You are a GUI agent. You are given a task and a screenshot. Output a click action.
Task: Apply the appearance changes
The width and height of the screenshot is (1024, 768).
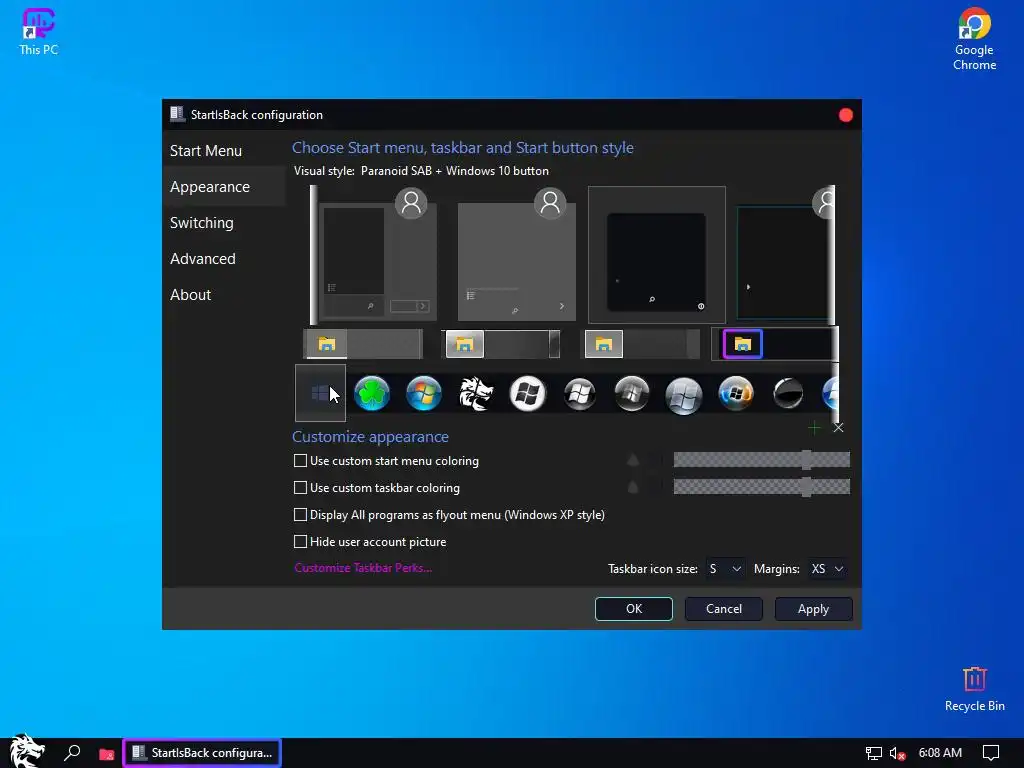(x=813, y=609)
